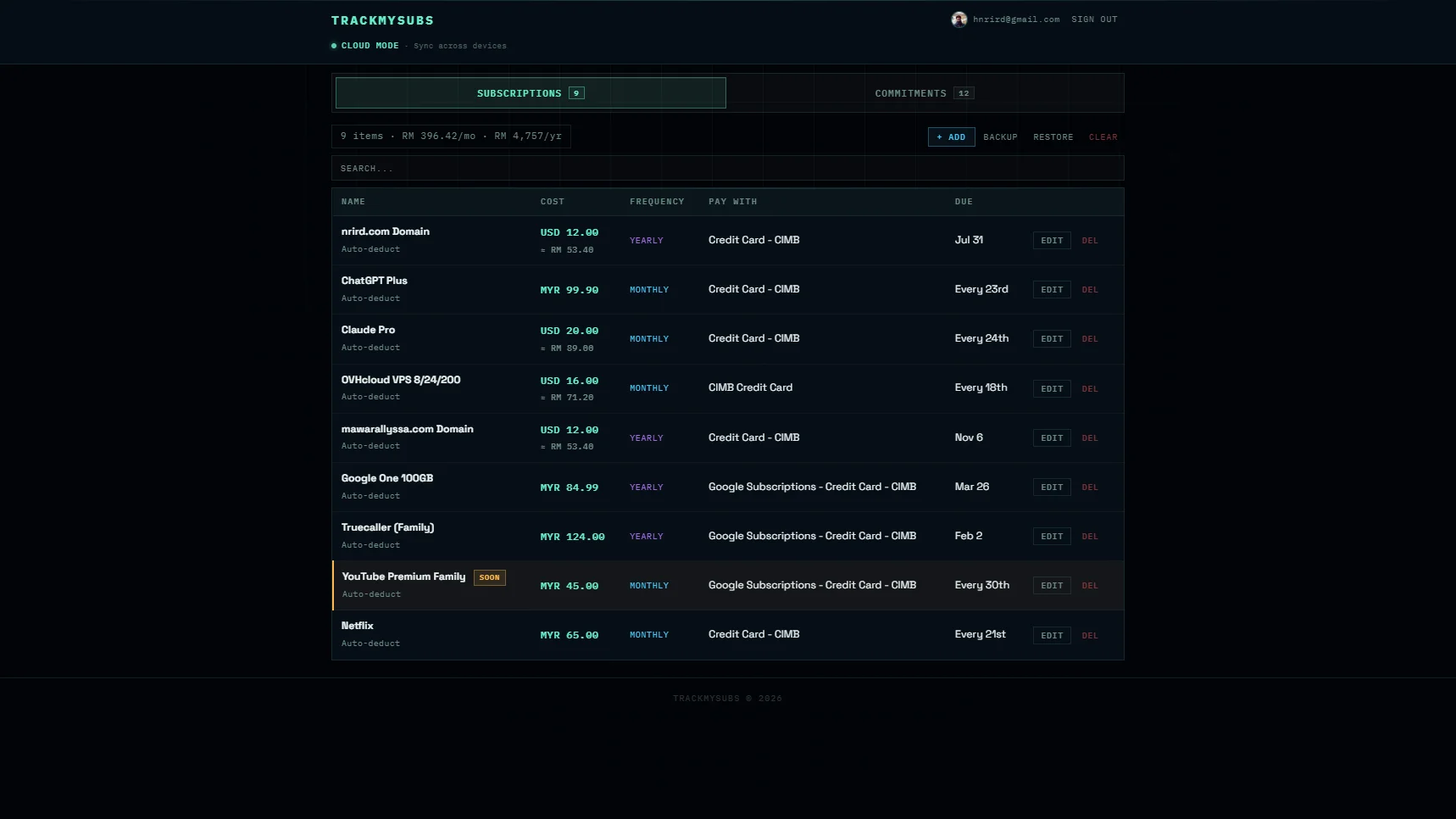This screenshot has height=819, width=1456.
Task: Click the ChatGPT Plus name
Action: tap(375, 281)
